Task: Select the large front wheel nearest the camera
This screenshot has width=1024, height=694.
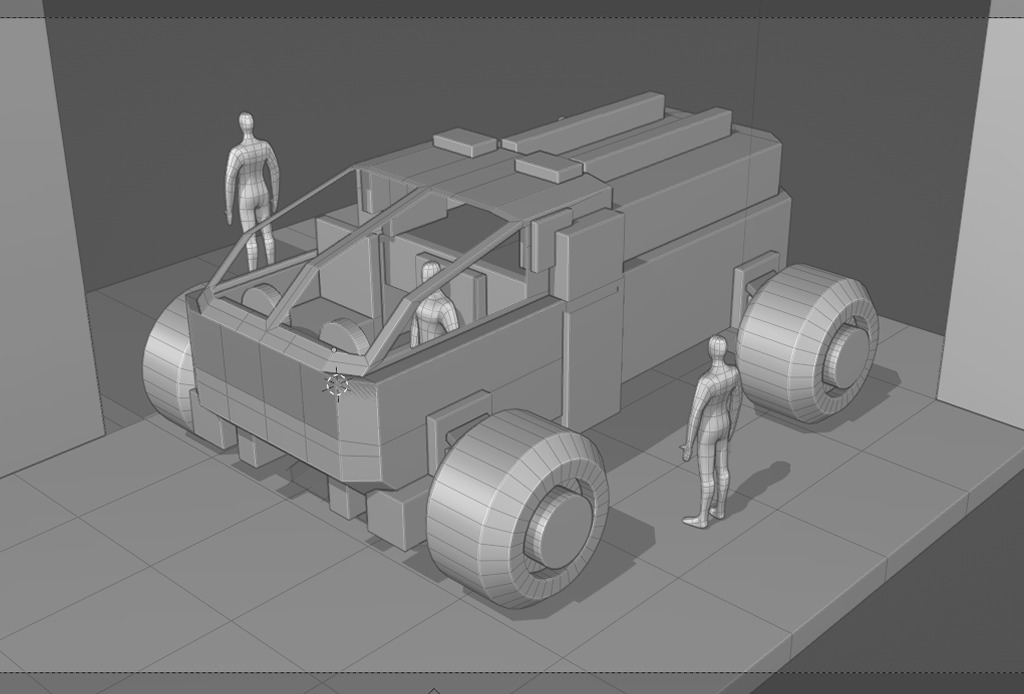Action: [517, 509]
